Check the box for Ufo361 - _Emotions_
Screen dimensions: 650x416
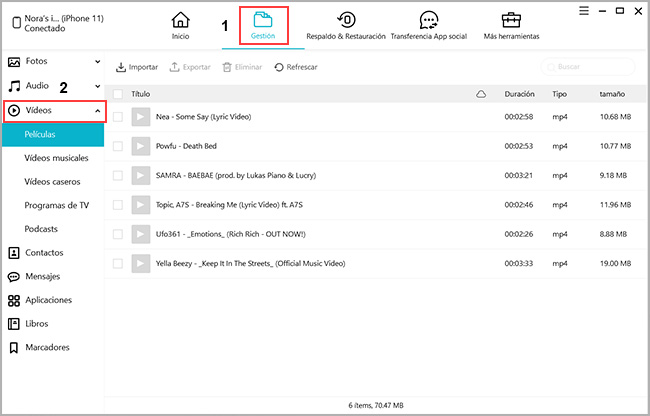[x=118, y=234]
